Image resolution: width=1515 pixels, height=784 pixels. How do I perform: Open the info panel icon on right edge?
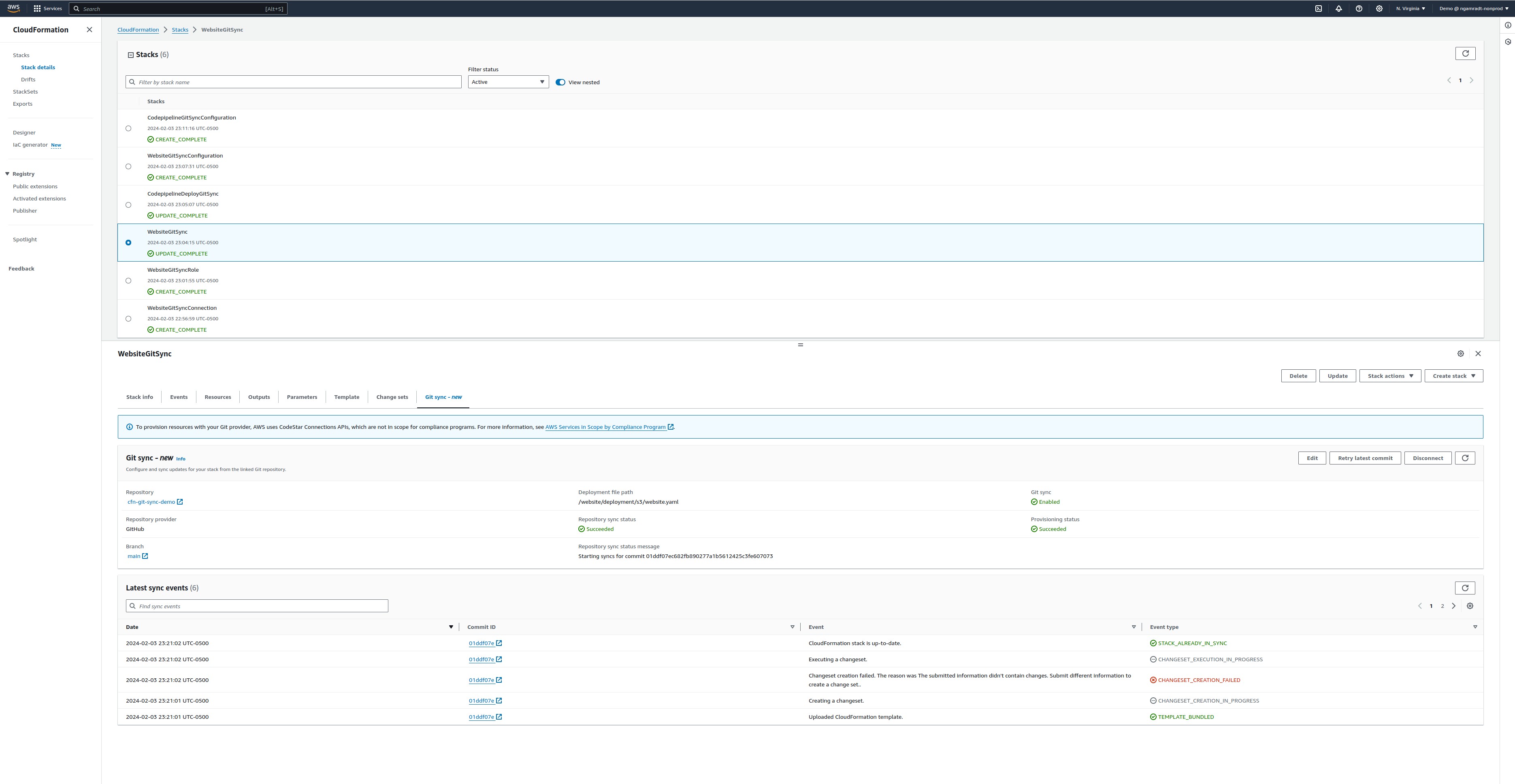(1508, 25)
